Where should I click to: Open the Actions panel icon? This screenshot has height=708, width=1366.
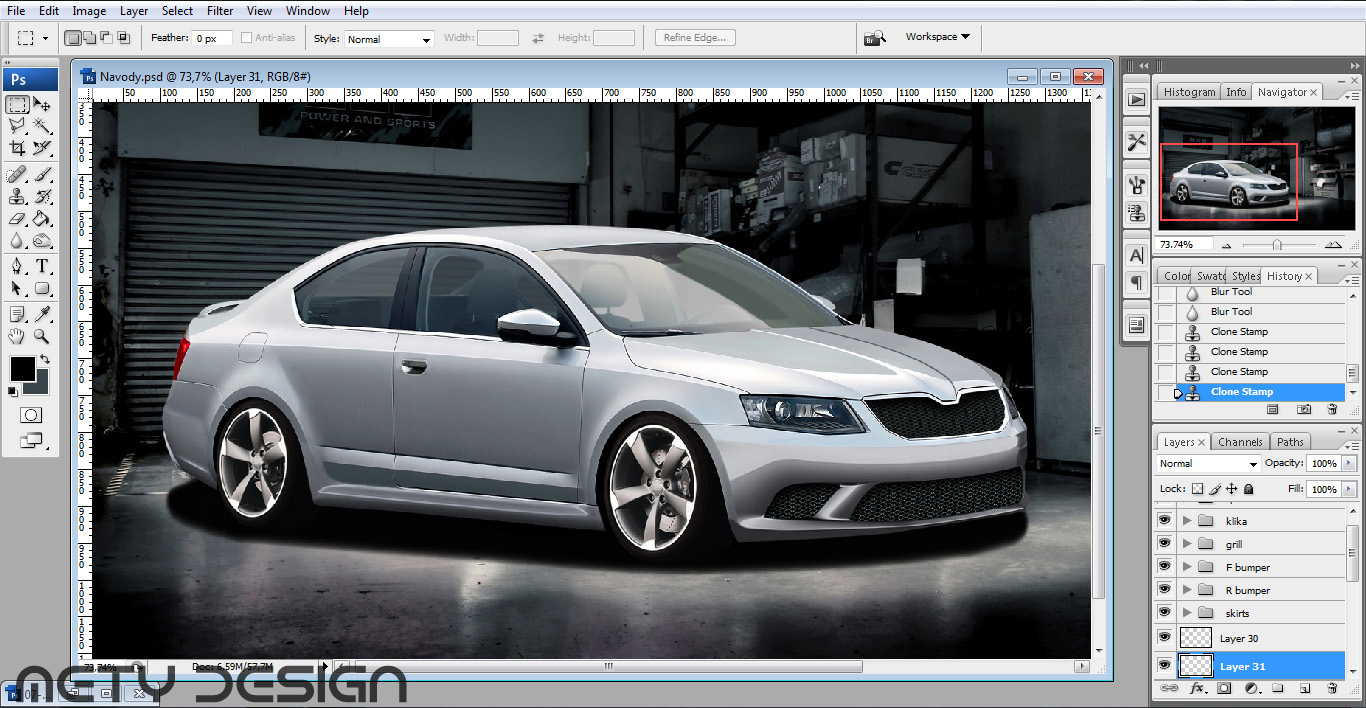pos(1136,99)
